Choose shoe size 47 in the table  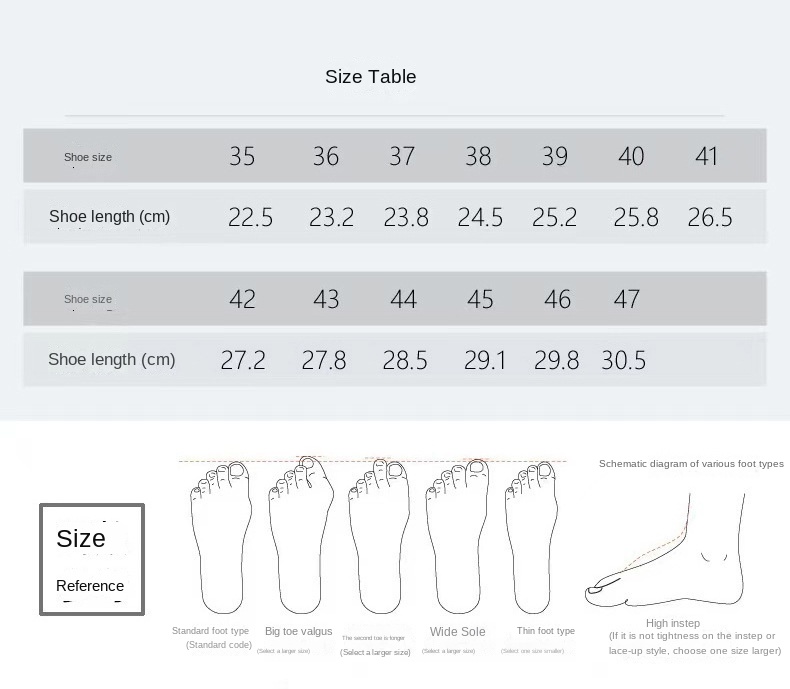627,299
